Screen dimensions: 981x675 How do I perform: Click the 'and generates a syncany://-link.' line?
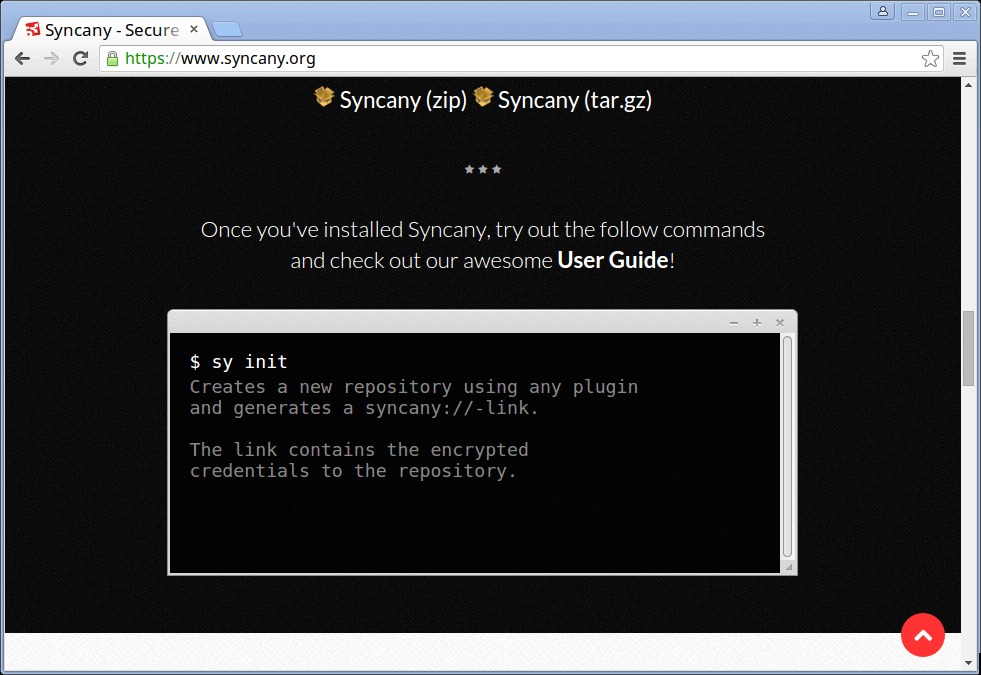click(x=364, y=408)
